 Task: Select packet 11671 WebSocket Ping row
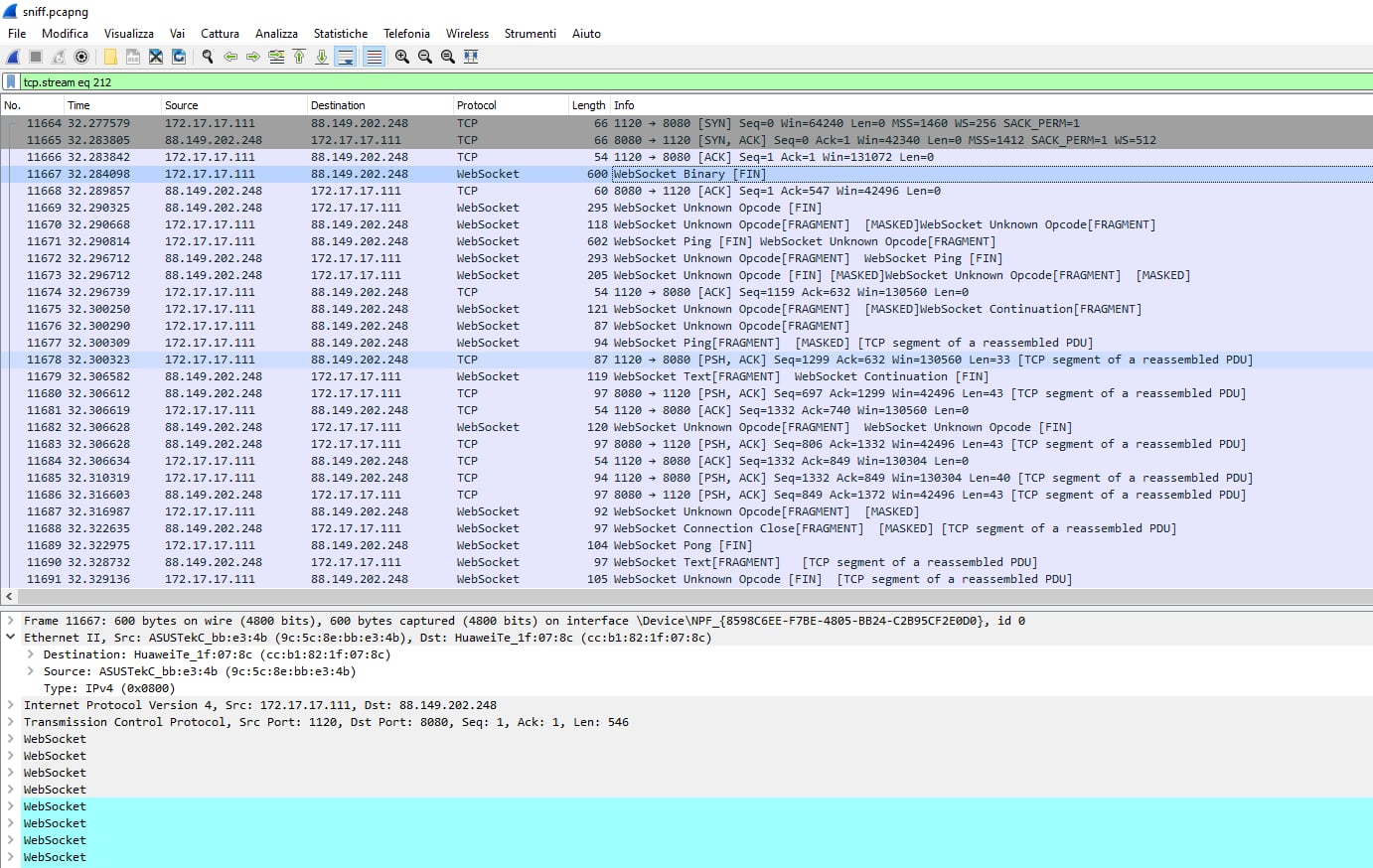[686, 241]
